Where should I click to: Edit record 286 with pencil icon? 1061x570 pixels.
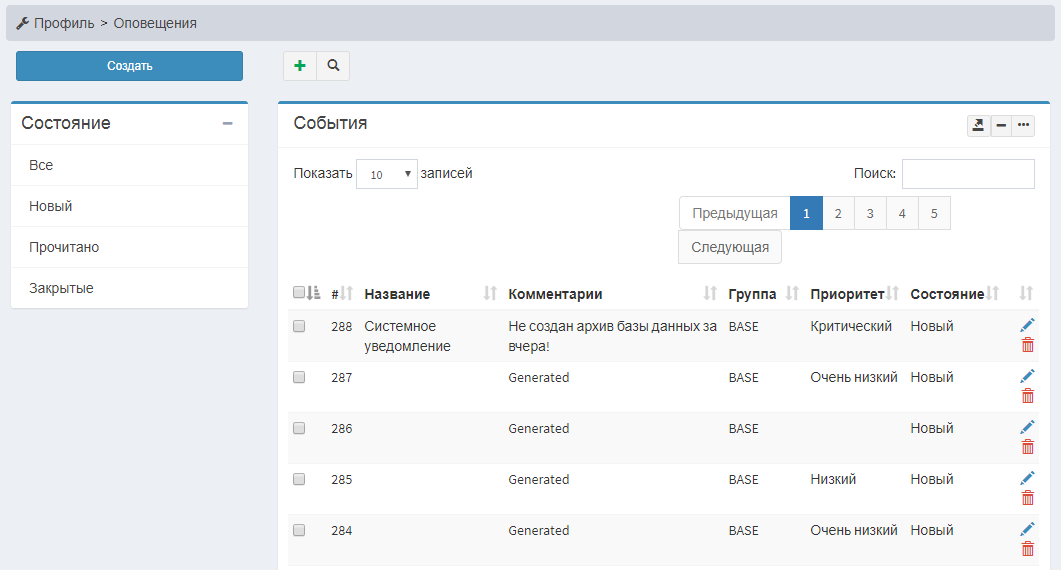1027,427
